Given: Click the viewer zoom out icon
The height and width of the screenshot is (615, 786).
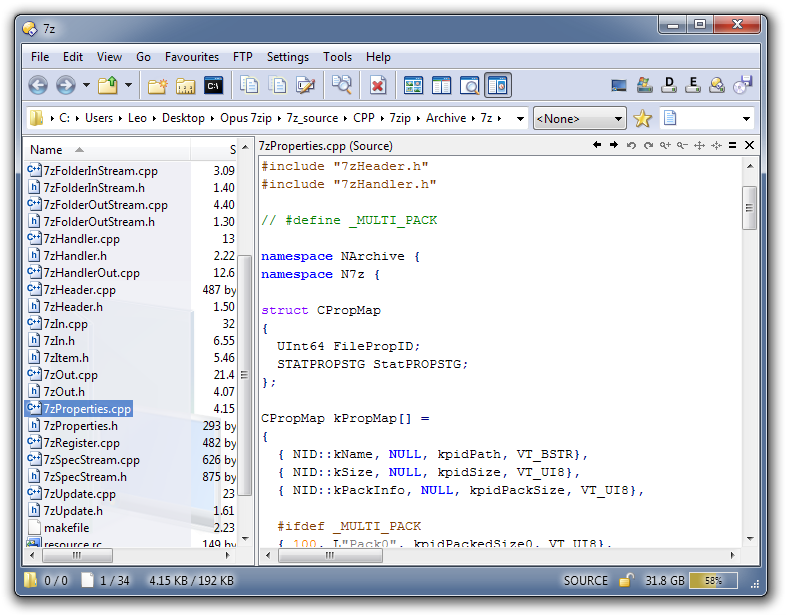Looking at the screenshot, I should click(682, 145).
